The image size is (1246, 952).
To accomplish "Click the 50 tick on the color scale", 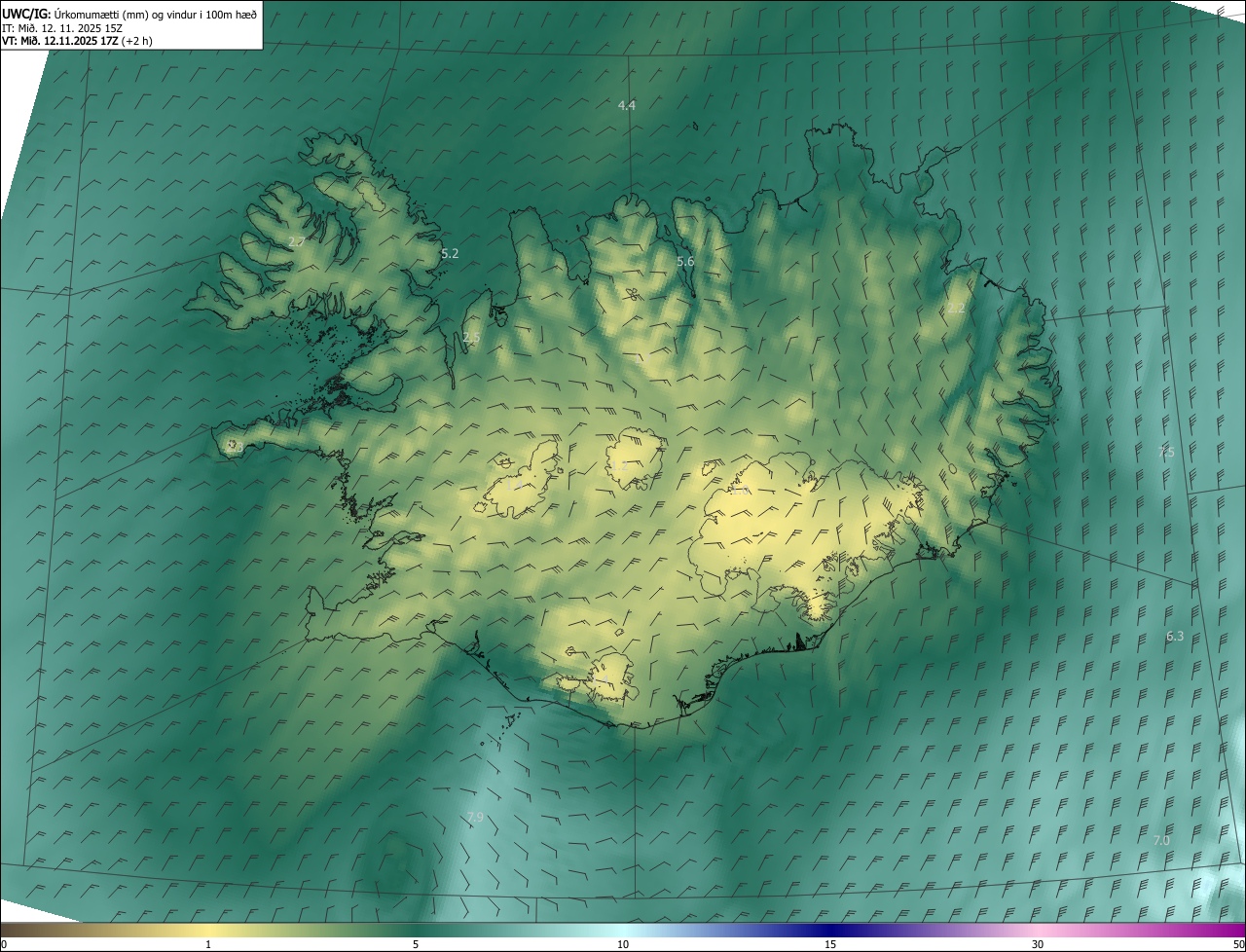I will tap(1237, 945).
